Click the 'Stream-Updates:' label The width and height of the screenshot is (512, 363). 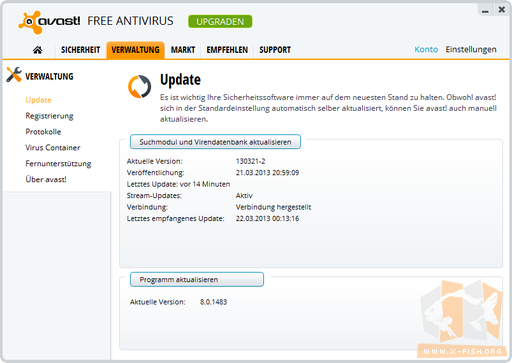[x=154, y=196]
